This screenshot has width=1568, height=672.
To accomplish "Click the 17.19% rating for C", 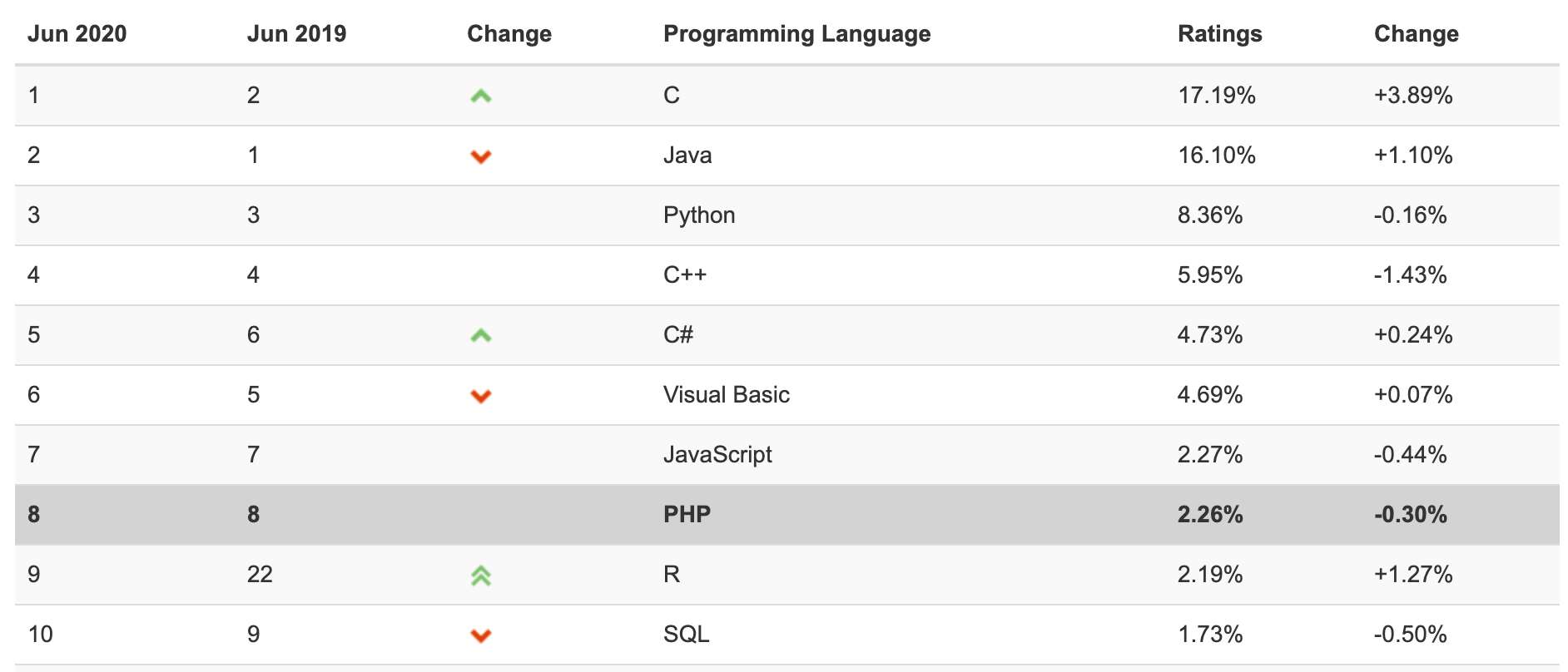I will tap(1216, 96).
